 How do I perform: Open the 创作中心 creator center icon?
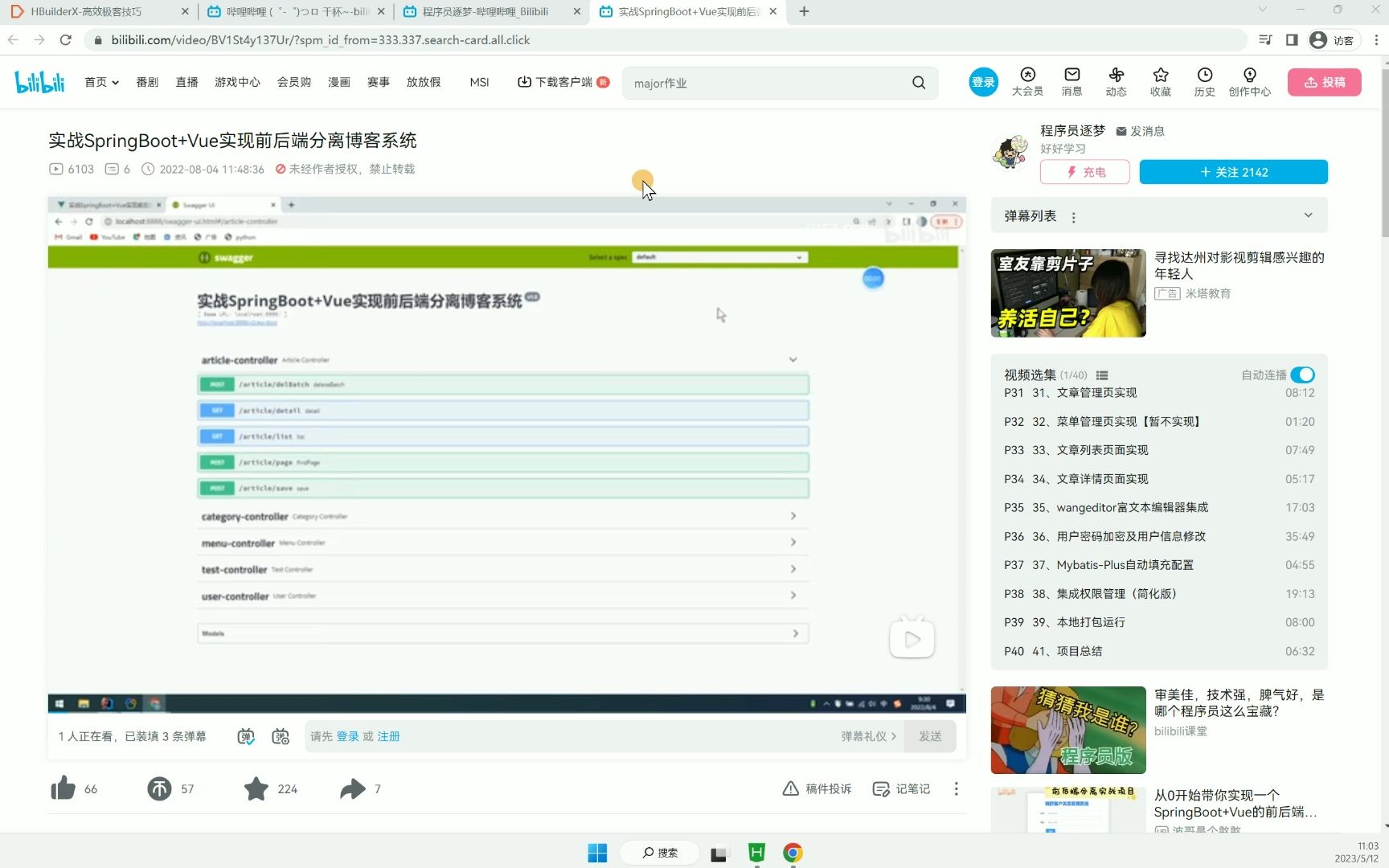(x=1249, y=82)
